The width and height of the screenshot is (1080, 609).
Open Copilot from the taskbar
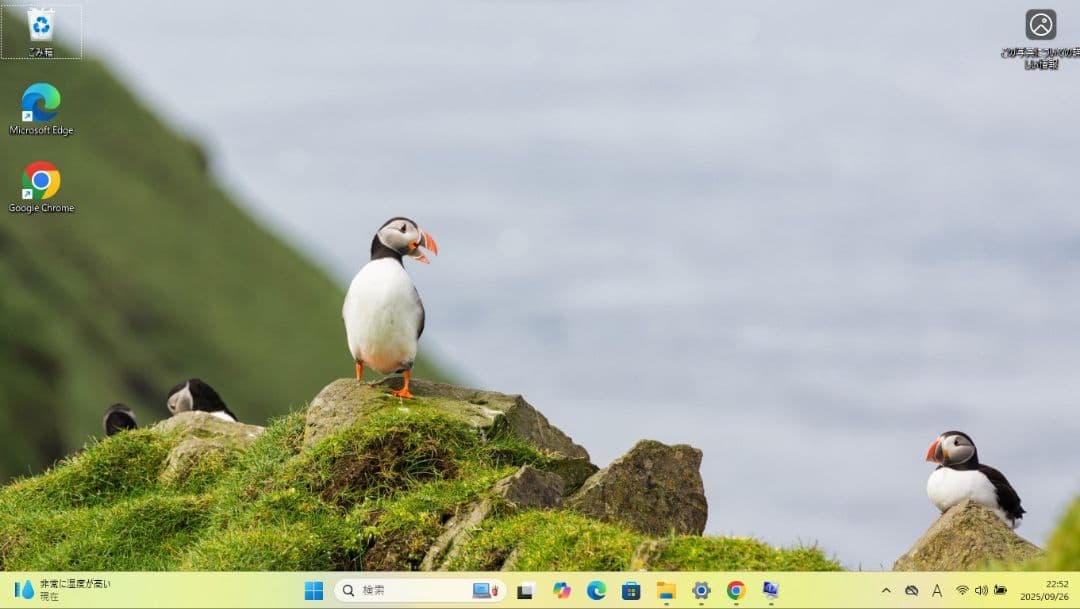click(561, 590)
